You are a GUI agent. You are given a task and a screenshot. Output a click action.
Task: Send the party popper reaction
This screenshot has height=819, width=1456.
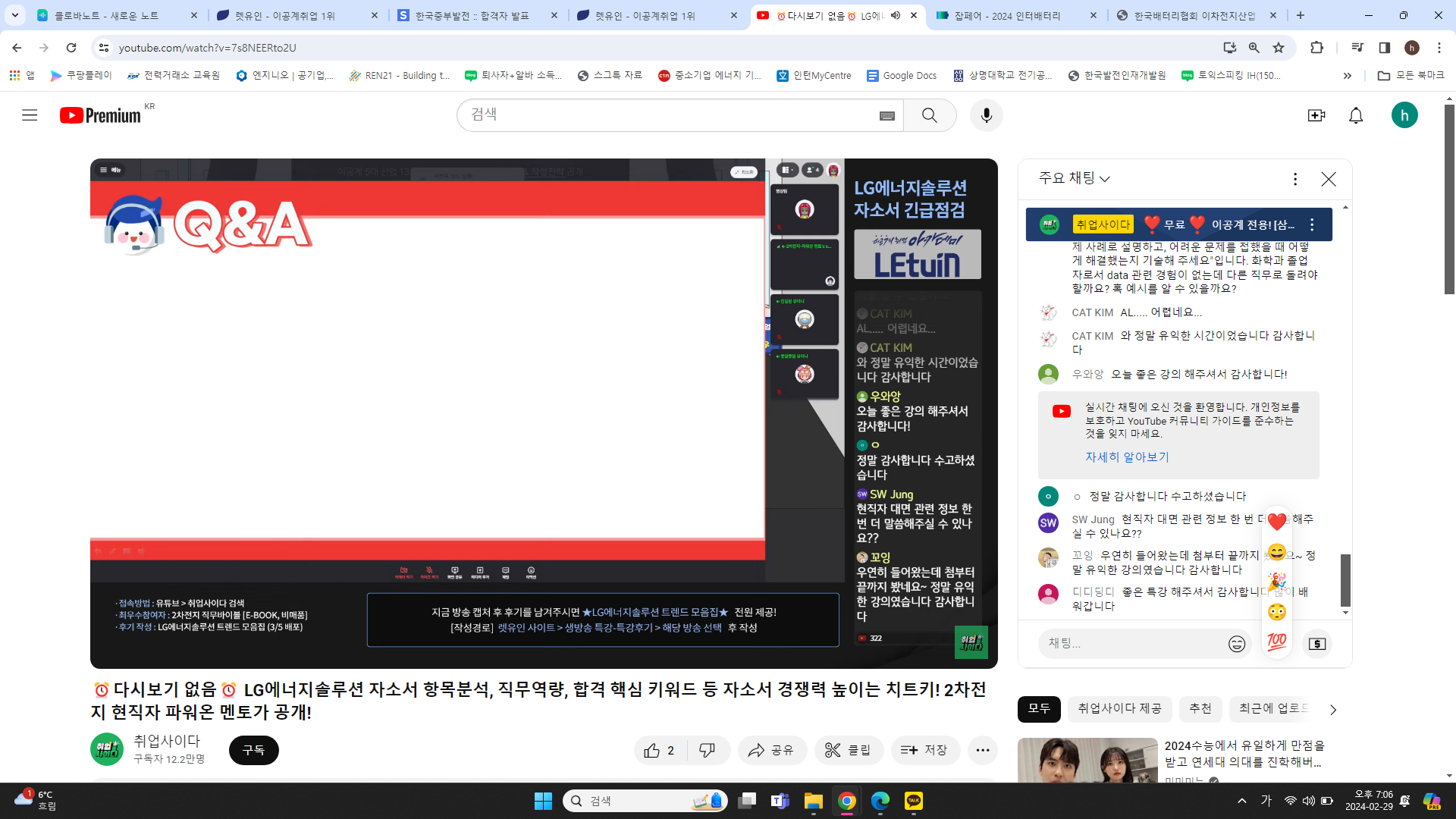pyautogui.click(x=1277, y=582)
